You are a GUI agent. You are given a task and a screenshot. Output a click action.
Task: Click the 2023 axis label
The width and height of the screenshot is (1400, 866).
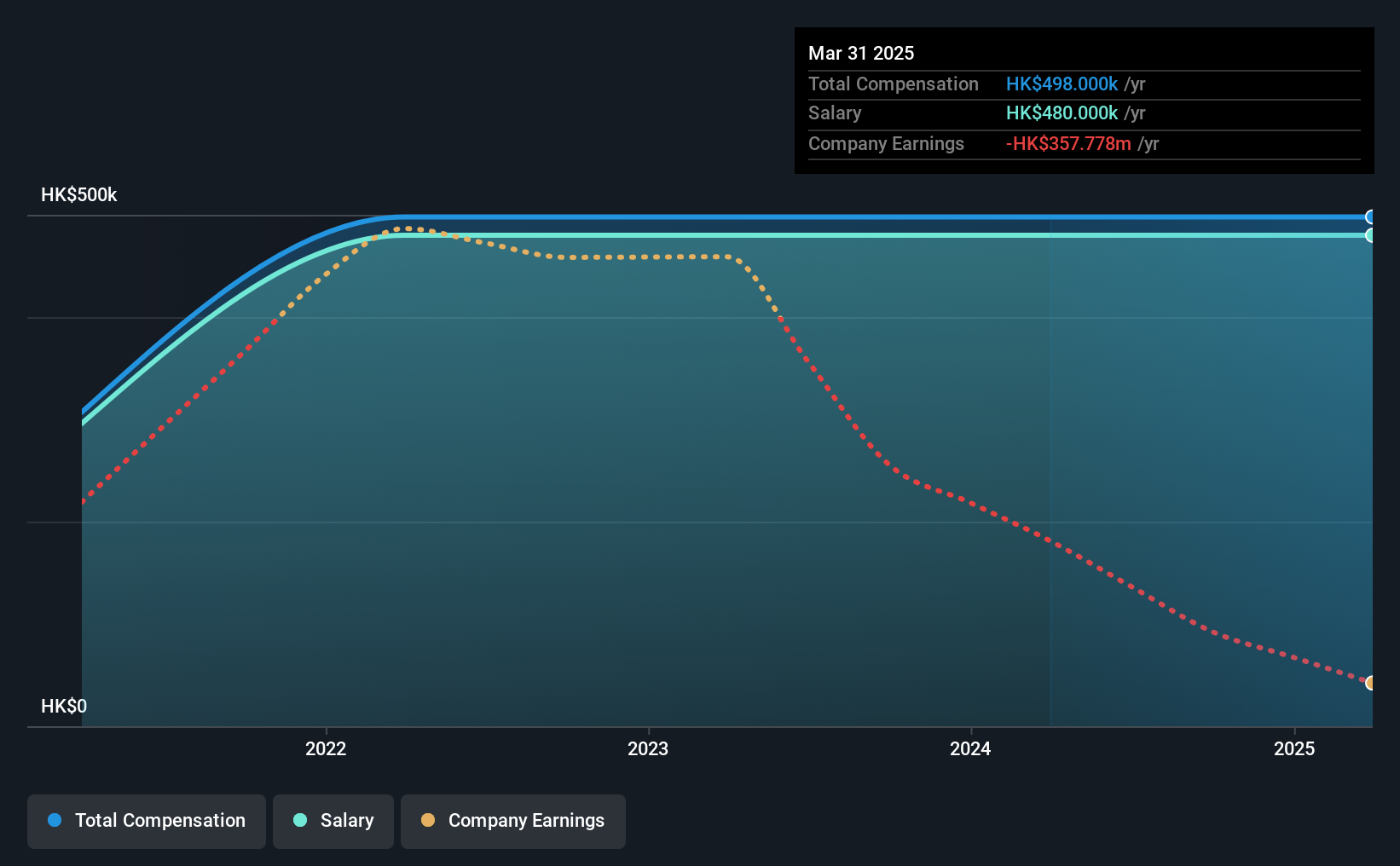pyautogui.click(x=648, y=748)
